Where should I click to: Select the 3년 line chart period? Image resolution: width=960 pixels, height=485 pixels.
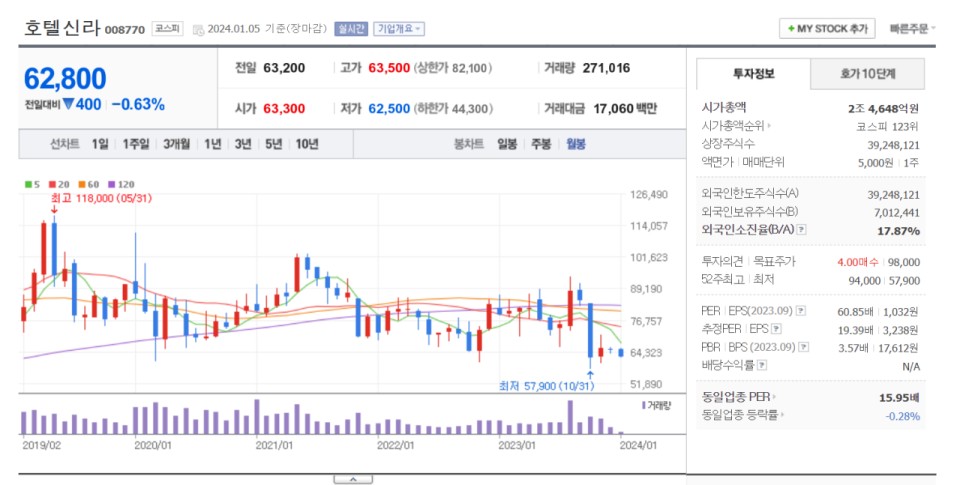(243, 144)
